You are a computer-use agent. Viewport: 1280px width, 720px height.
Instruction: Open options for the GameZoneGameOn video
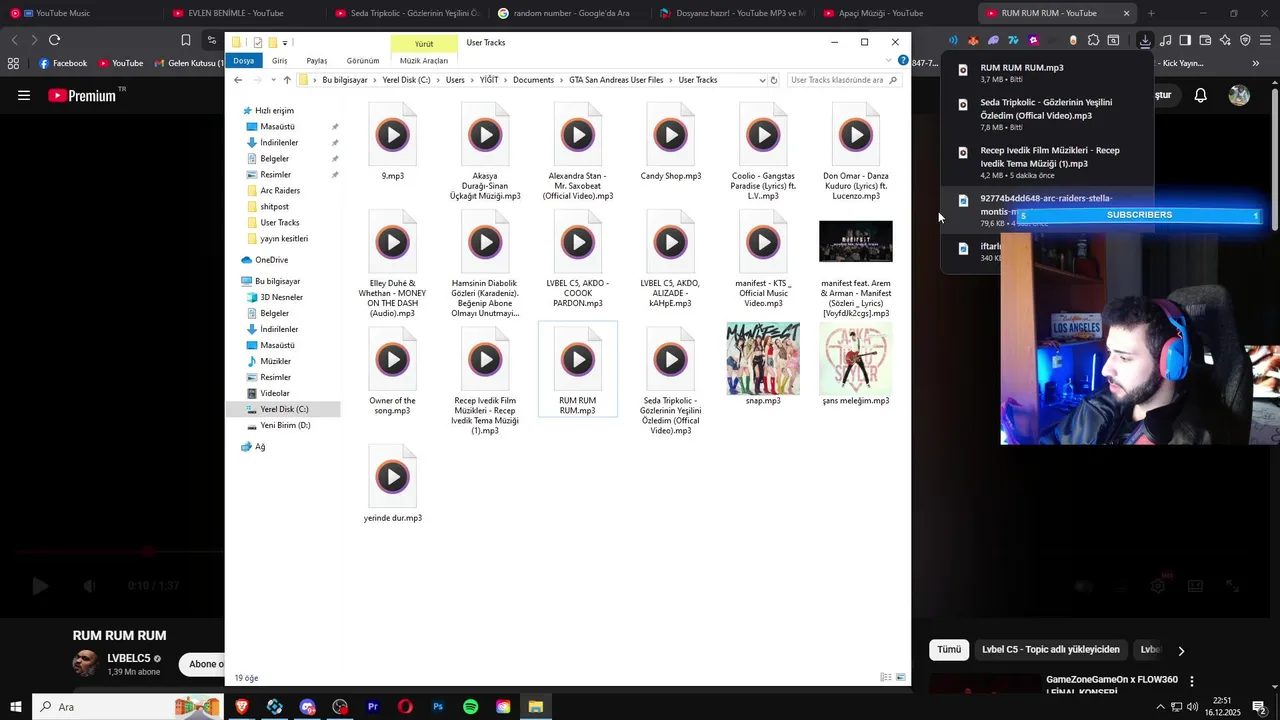click(1191, 681)
